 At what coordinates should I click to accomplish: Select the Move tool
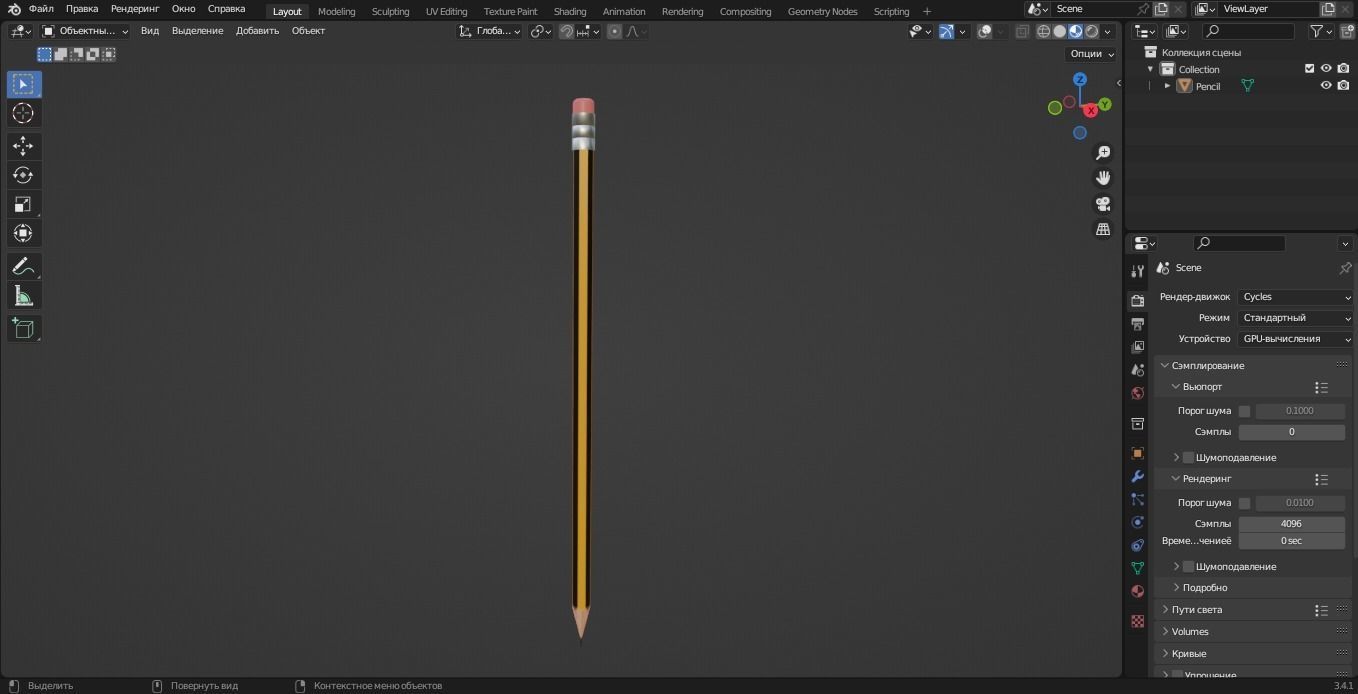tap(23, 146)
